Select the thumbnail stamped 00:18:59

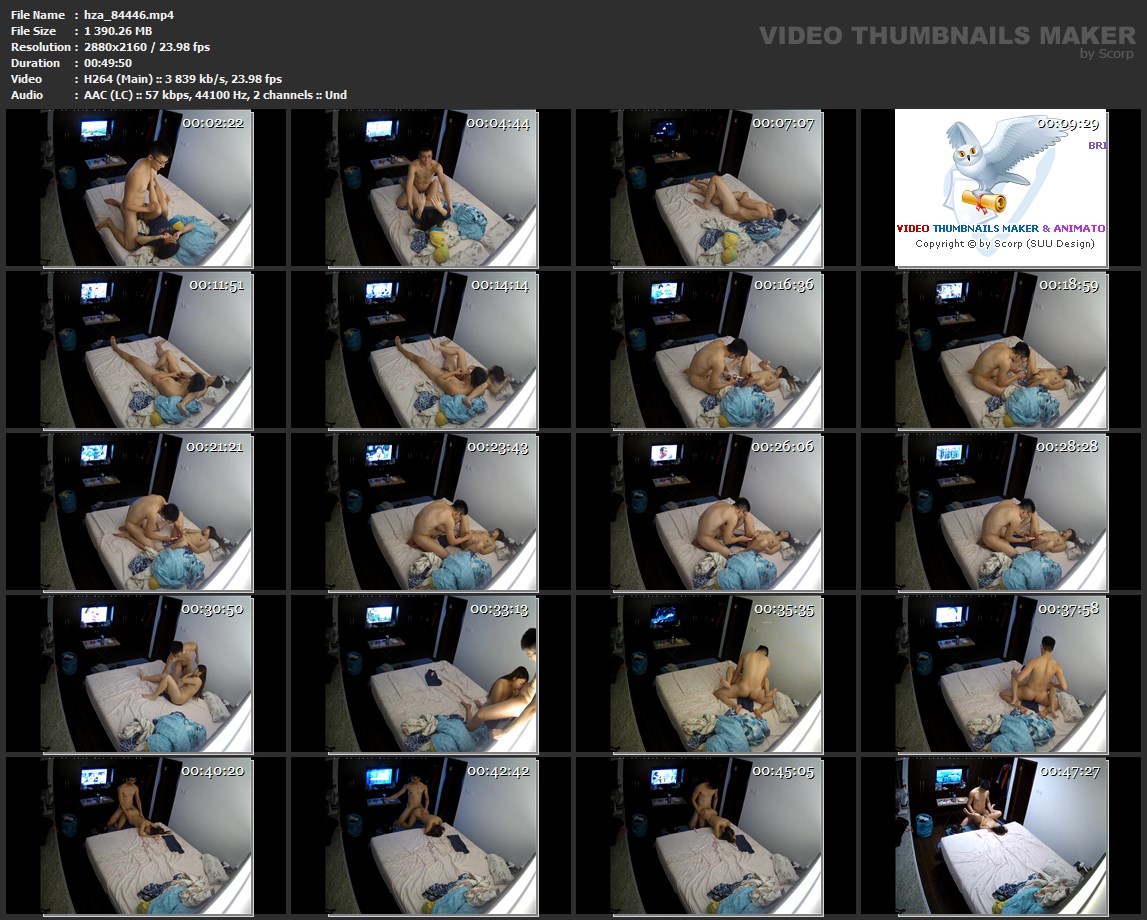pos(1001,350)
